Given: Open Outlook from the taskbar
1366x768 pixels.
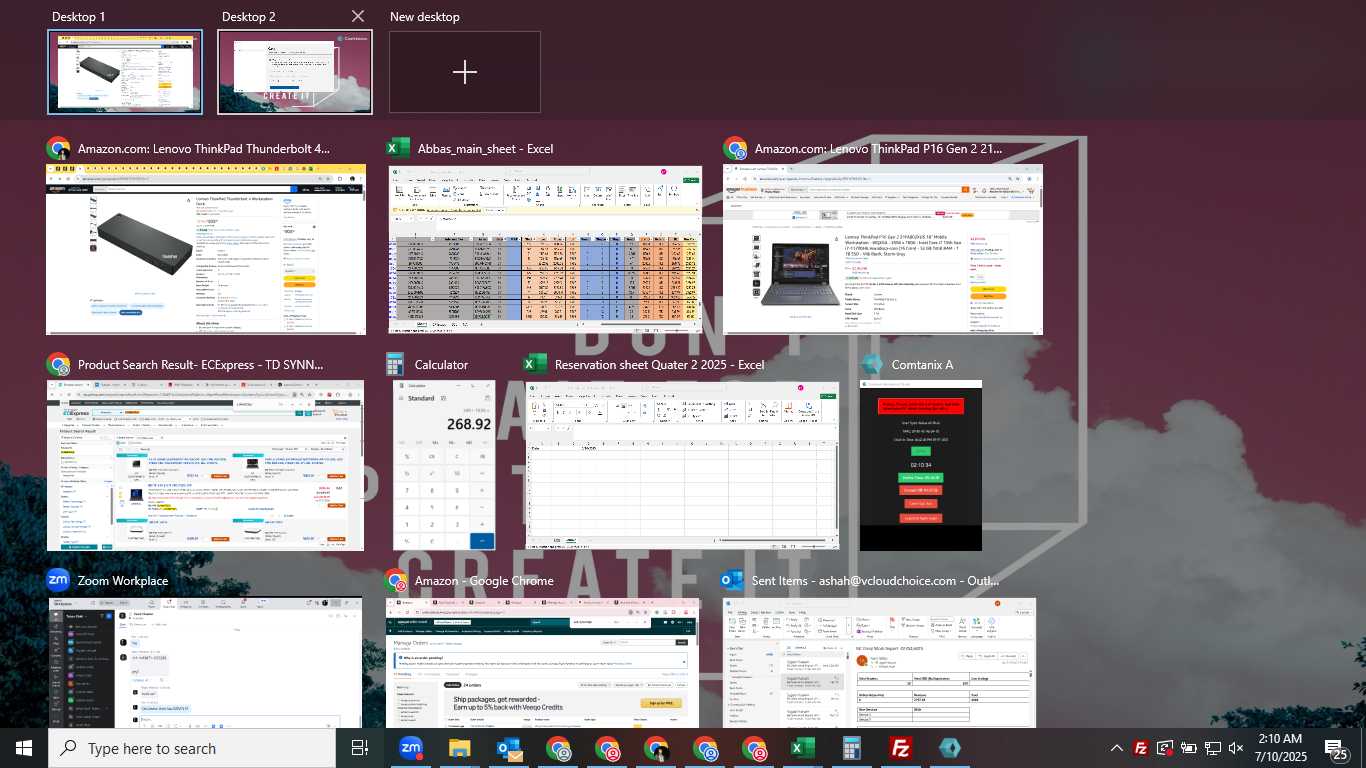Looking at the screenshot, I should click(509, 748).
